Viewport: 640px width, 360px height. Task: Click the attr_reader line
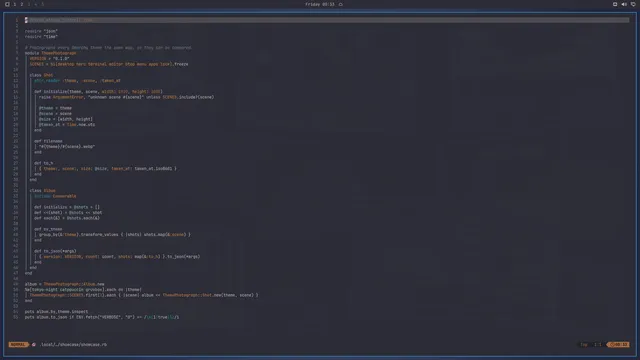tap(77, 80)
